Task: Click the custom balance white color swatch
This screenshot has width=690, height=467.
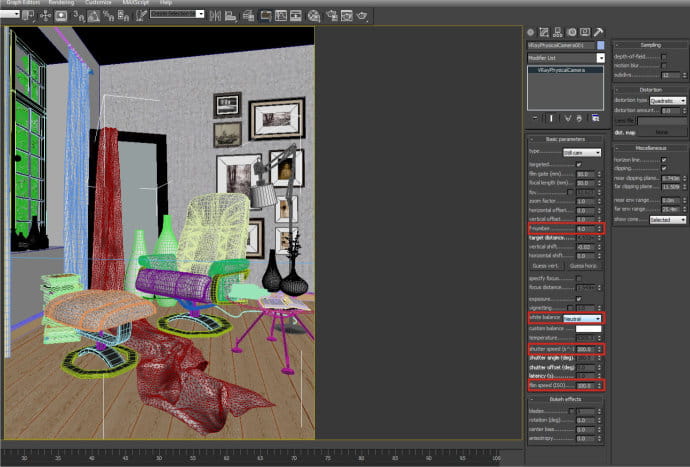Action: coord(588,329)
